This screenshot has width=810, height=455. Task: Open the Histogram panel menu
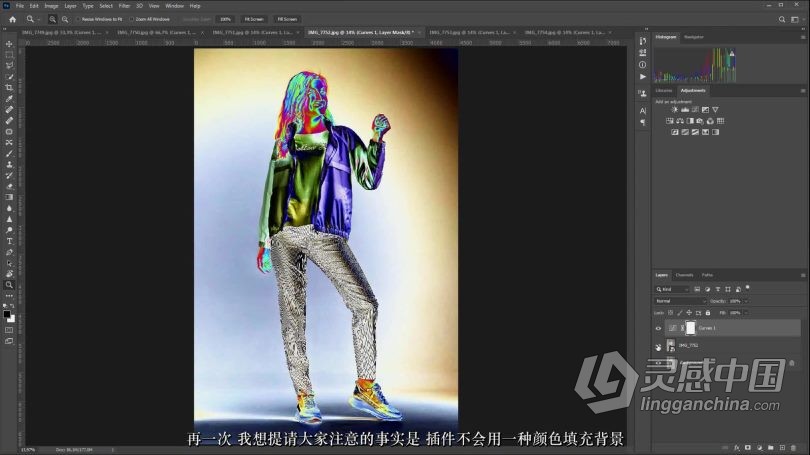point(803,37)
